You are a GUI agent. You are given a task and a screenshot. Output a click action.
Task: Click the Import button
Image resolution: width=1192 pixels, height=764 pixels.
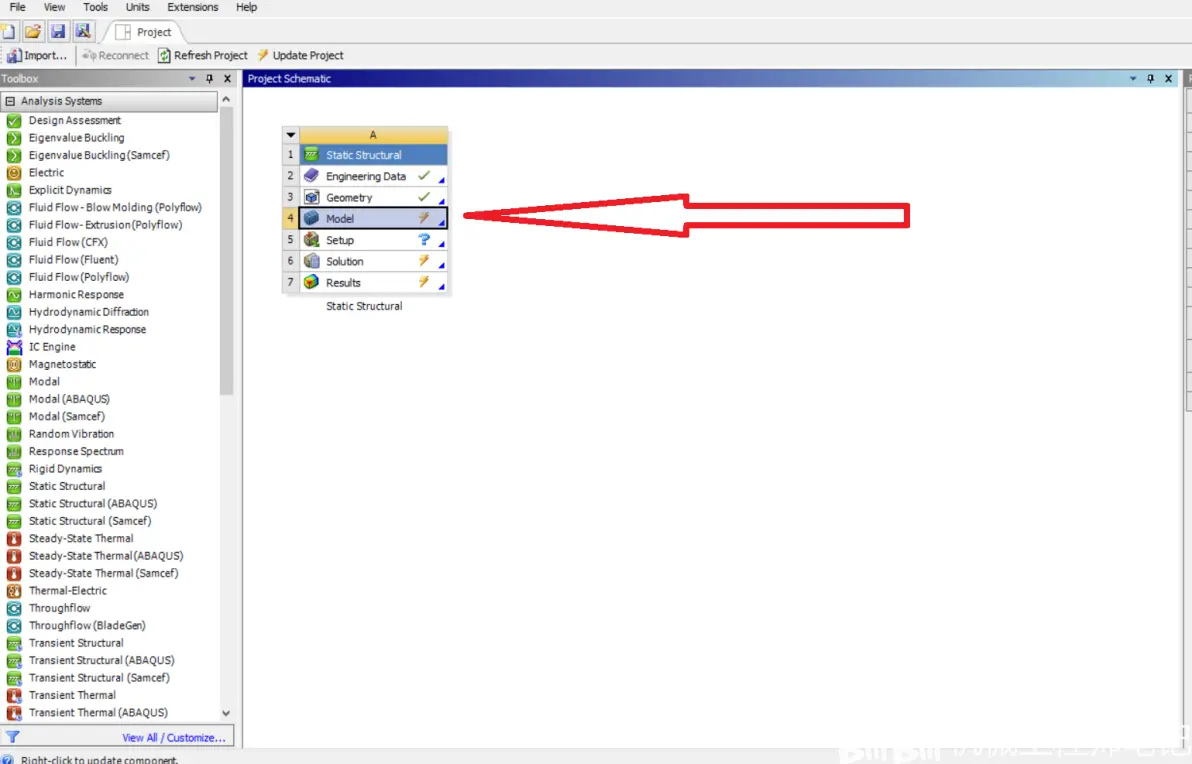[36, 55]
